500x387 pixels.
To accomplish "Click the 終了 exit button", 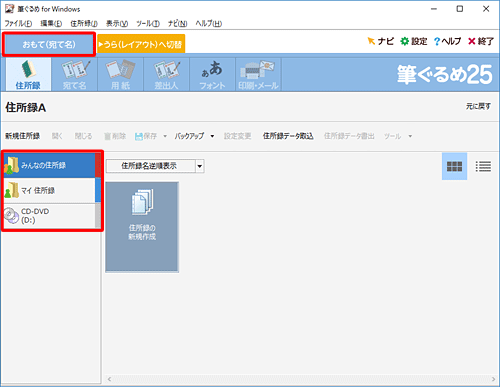I will click(x=481, y=41).
